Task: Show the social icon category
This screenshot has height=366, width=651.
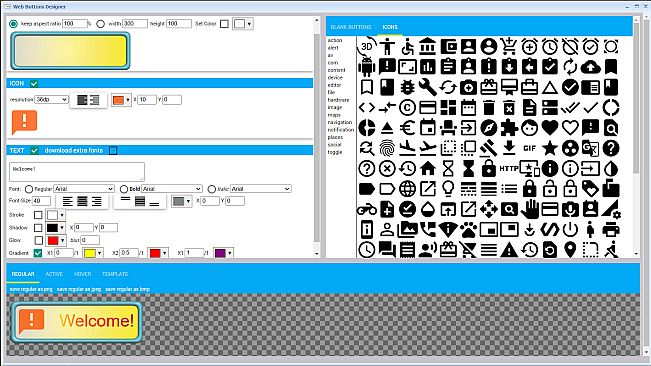Action: [334, 145]
